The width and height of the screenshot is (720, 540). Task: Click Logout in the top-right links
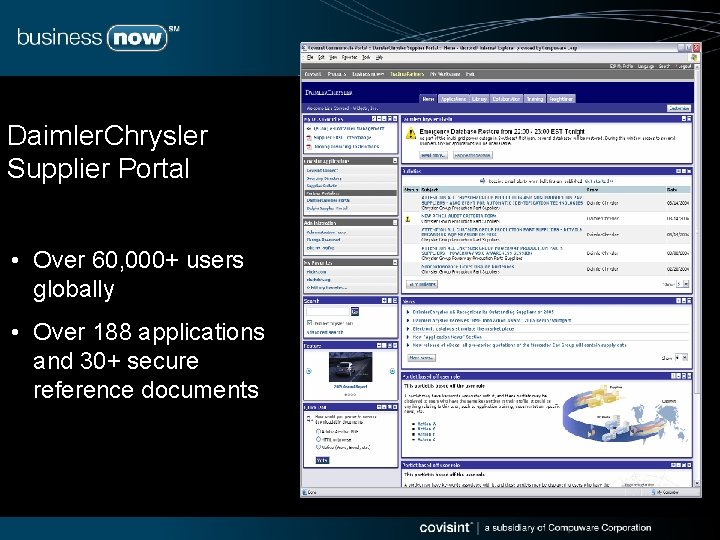[683, 66]
